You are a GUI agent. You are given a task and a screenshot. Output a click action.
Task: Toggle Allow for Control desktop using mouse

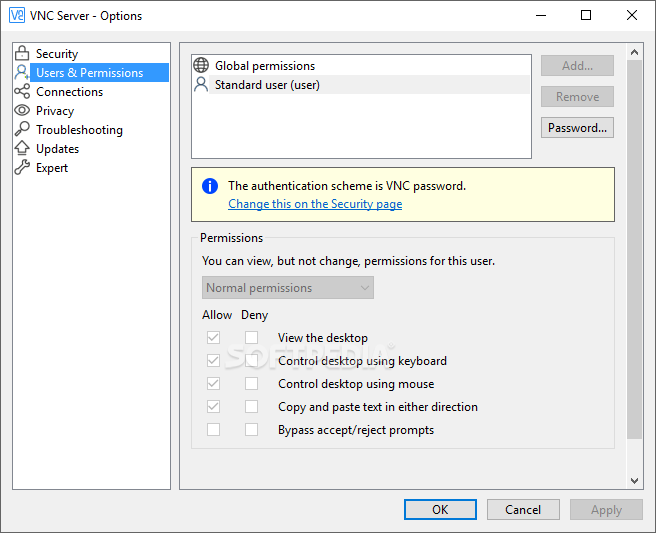(213, 383)
